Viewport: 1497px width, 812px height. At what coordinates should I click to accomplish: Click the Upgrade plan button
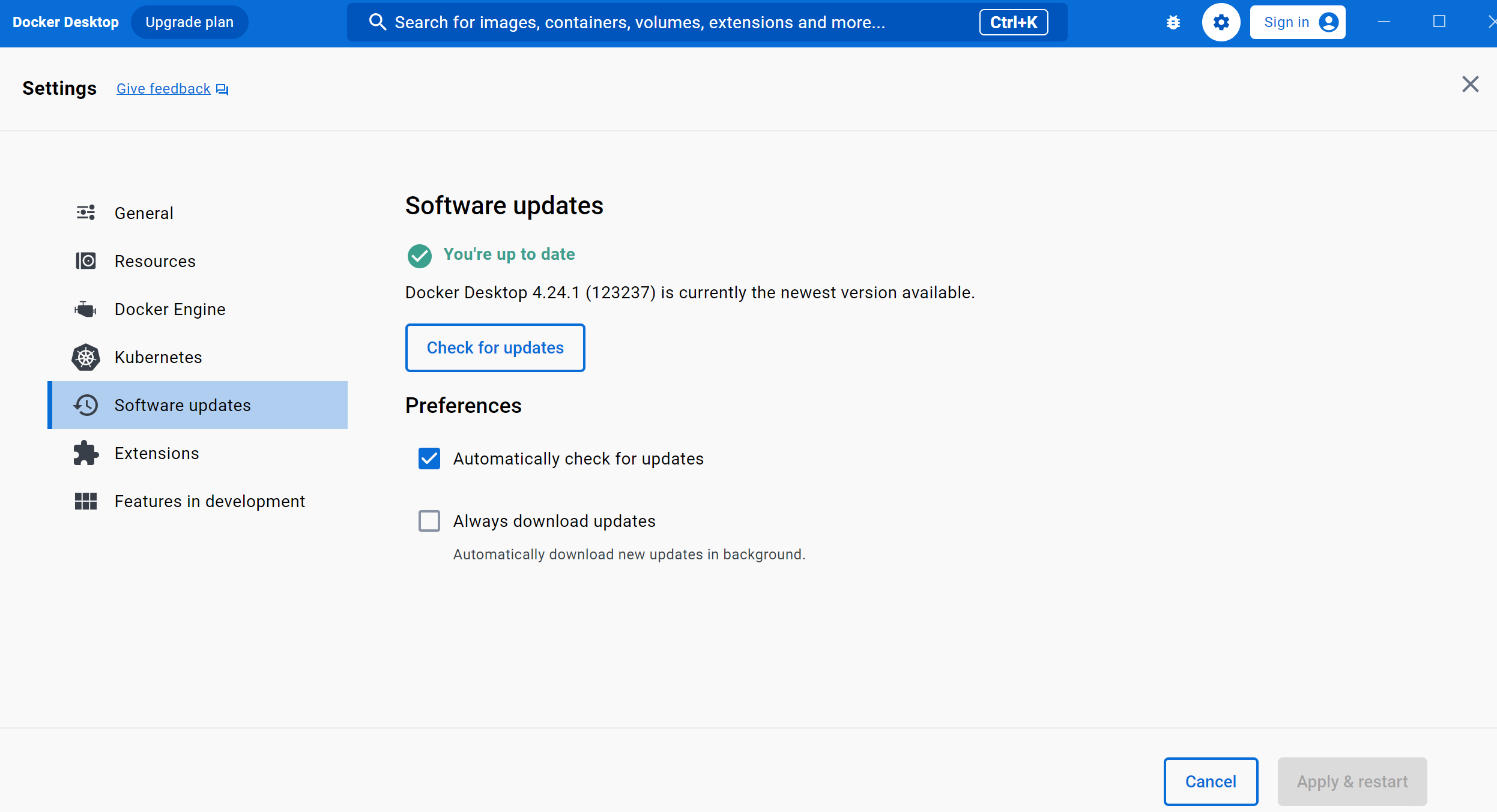pyautogui.click(x=189, y=23)
